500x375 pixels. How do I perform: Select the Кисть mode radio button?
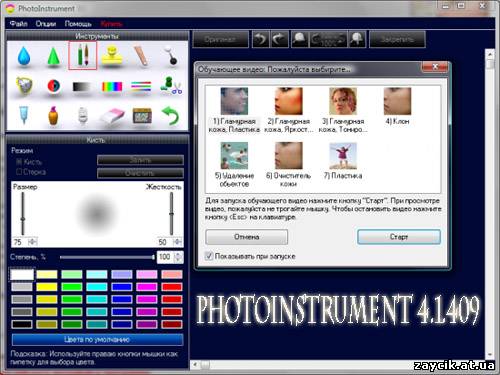(x=19, y=162)
